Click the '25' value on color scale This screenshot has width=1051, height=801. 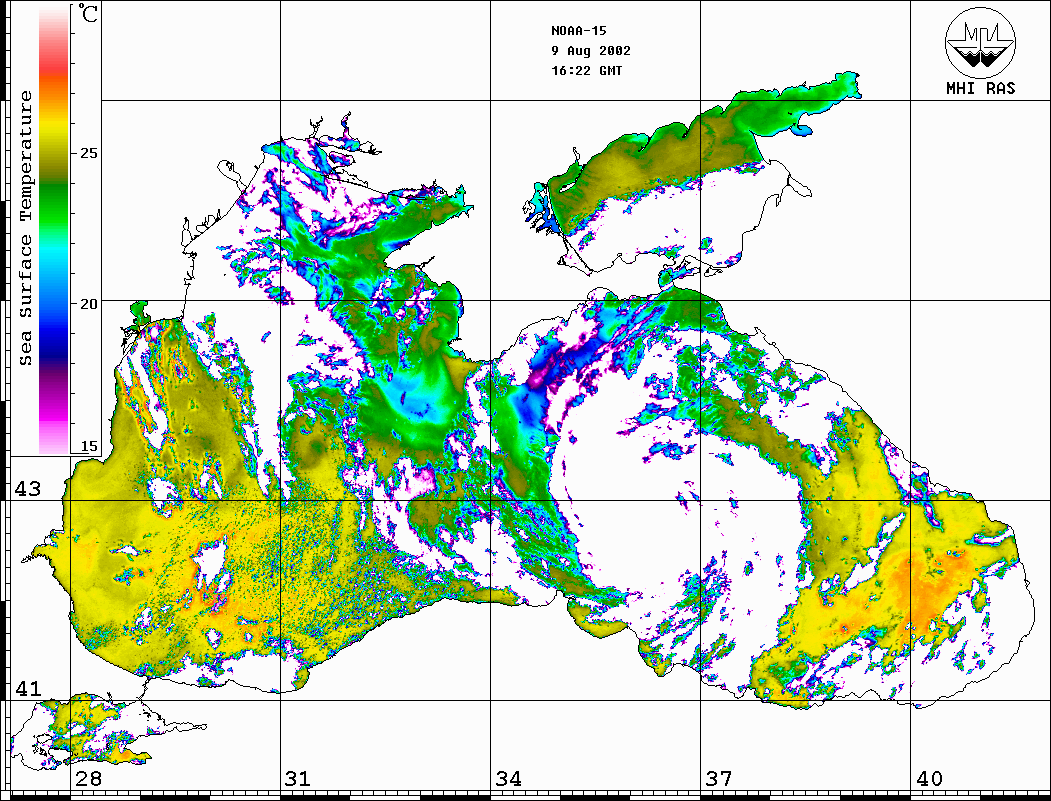click(88, 153)
